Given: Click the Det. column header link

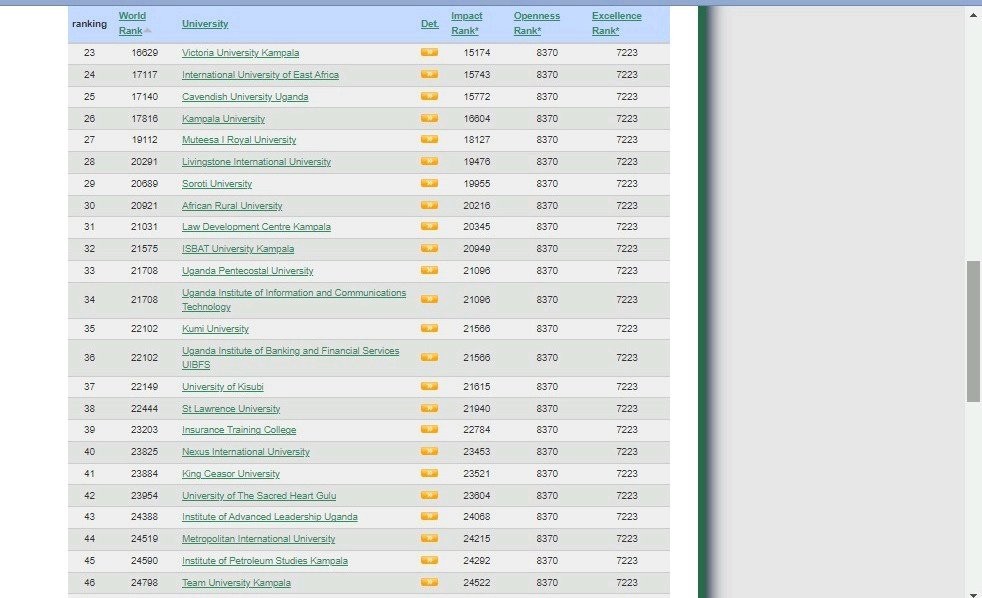Looking at the screenshot, I should click(x=429, y=24).
